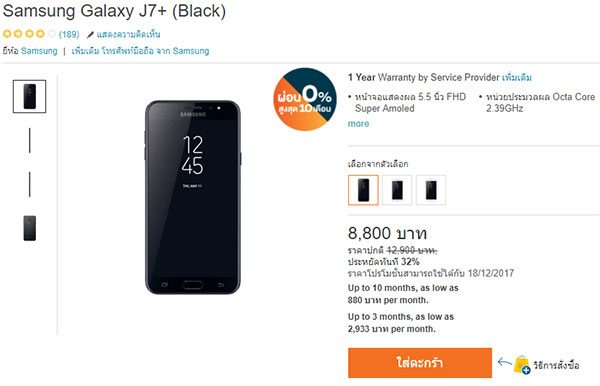The height and width of the screenshot is (386, 600).
Task: Click the blue arrow beside cart button
Action: [504, 362]
